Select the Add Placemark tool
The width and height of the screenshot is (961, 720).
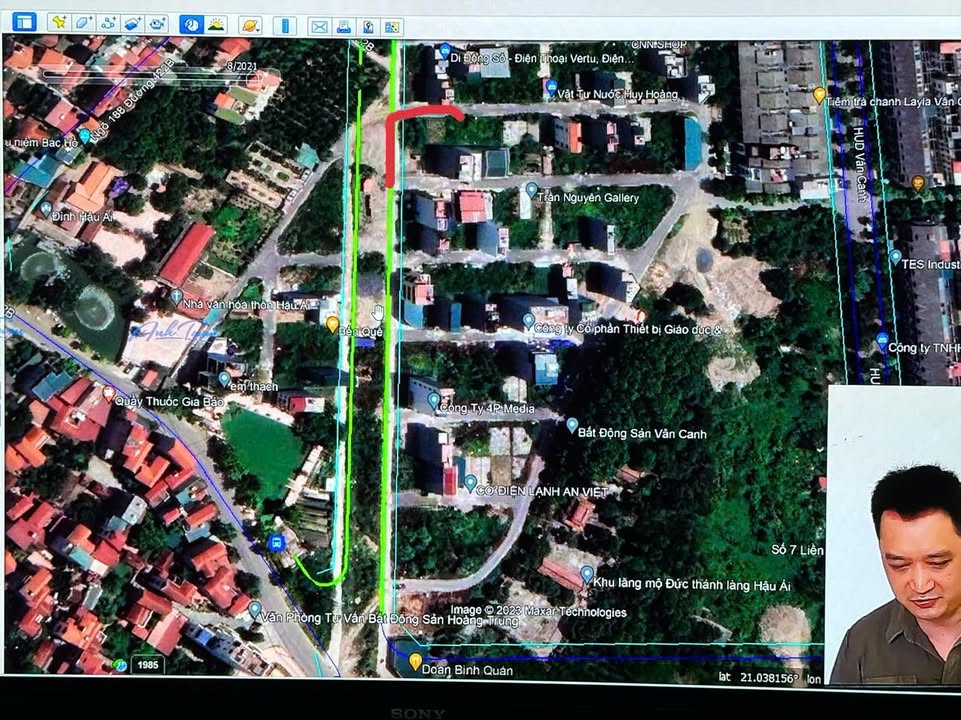[x=60, y=25]
